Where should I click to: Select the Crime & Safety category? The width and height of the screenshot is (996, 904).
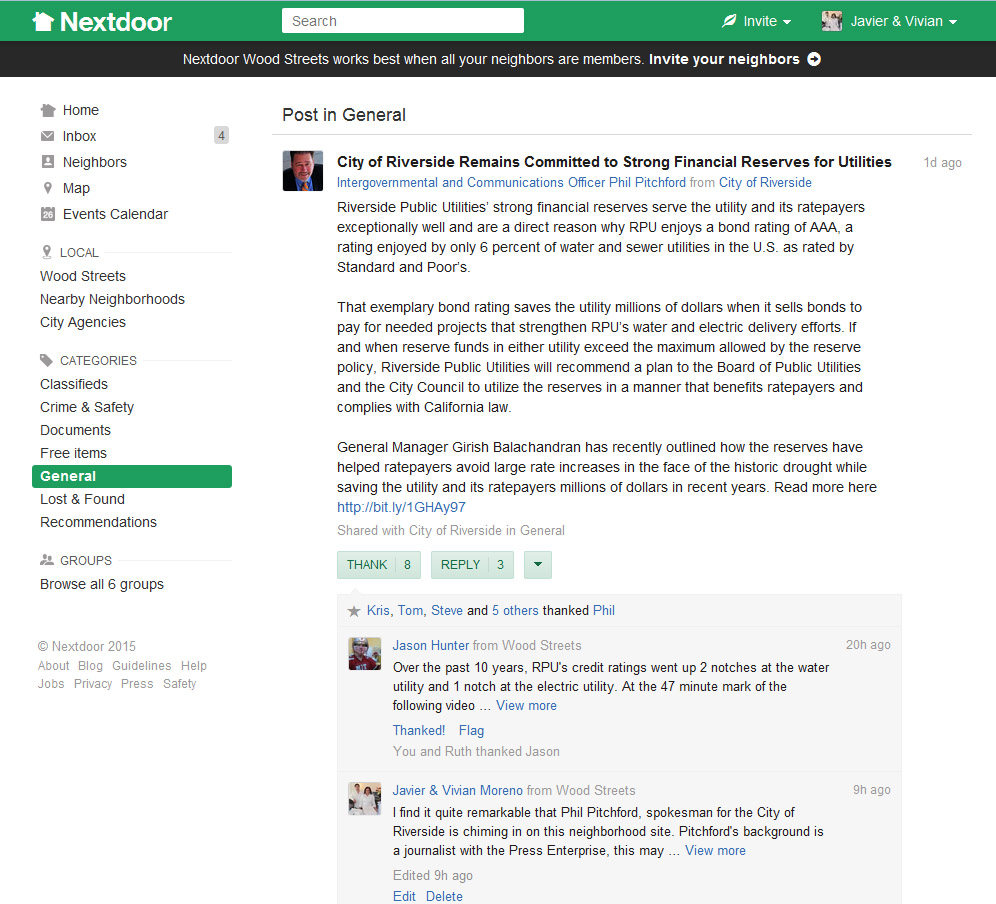87,407
